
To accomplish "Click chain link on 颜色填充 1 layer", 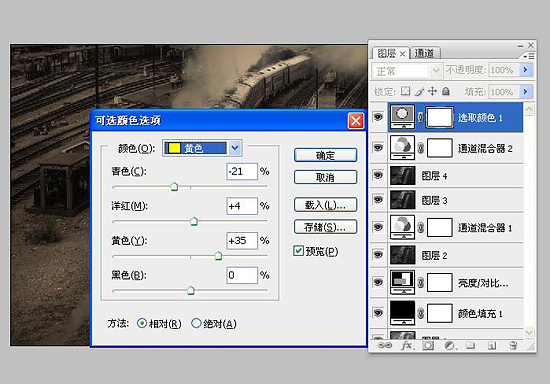I will pyautogui.click(x=421, y=313).
